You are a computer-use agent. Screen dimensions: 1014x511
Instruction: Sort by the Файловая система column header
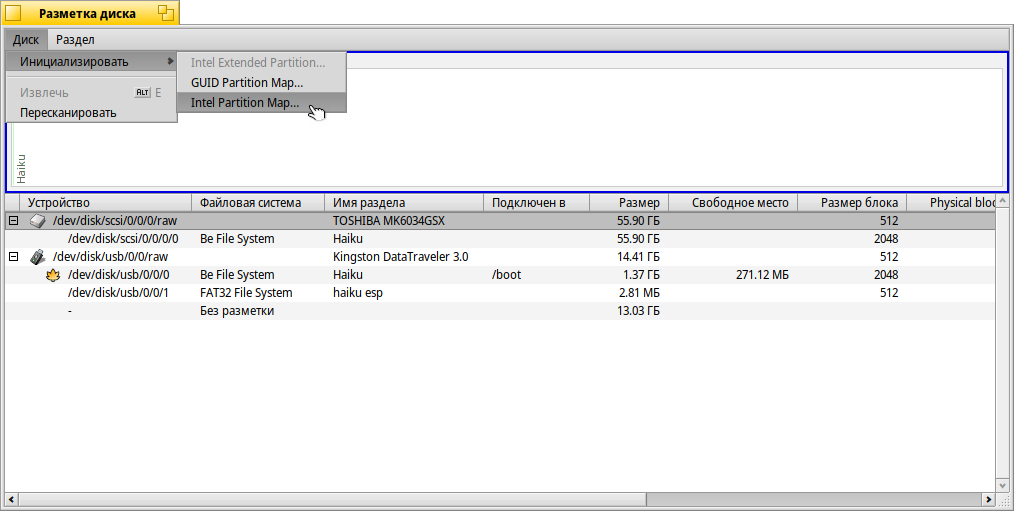[x=258, y=203]
